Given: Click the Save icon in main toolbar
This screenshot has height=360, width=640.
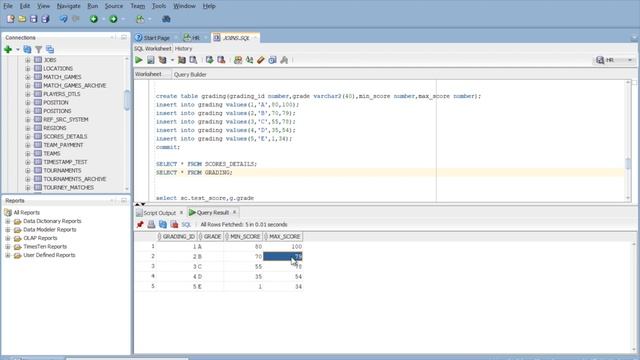Looking at the screenshot, I should [x=33, y=19].
